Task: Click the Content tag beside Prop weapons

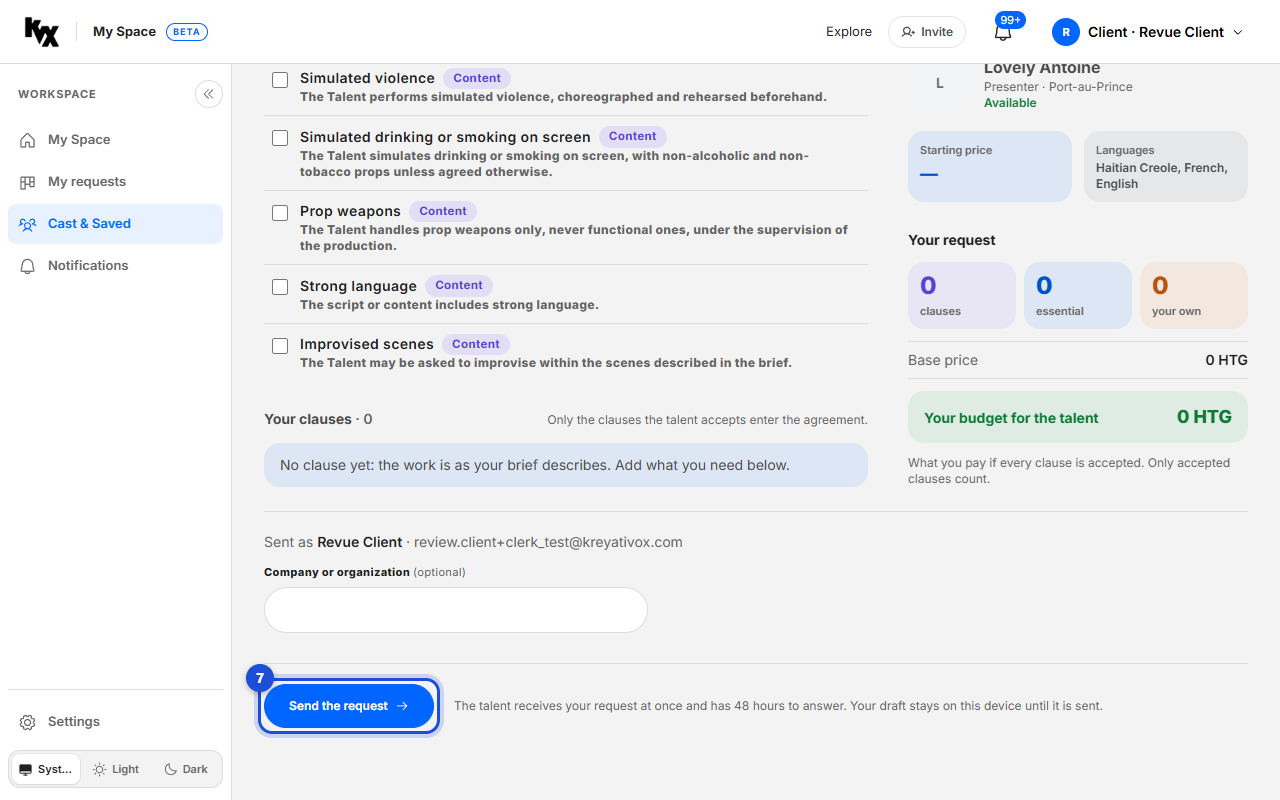Action: point(443,211)
